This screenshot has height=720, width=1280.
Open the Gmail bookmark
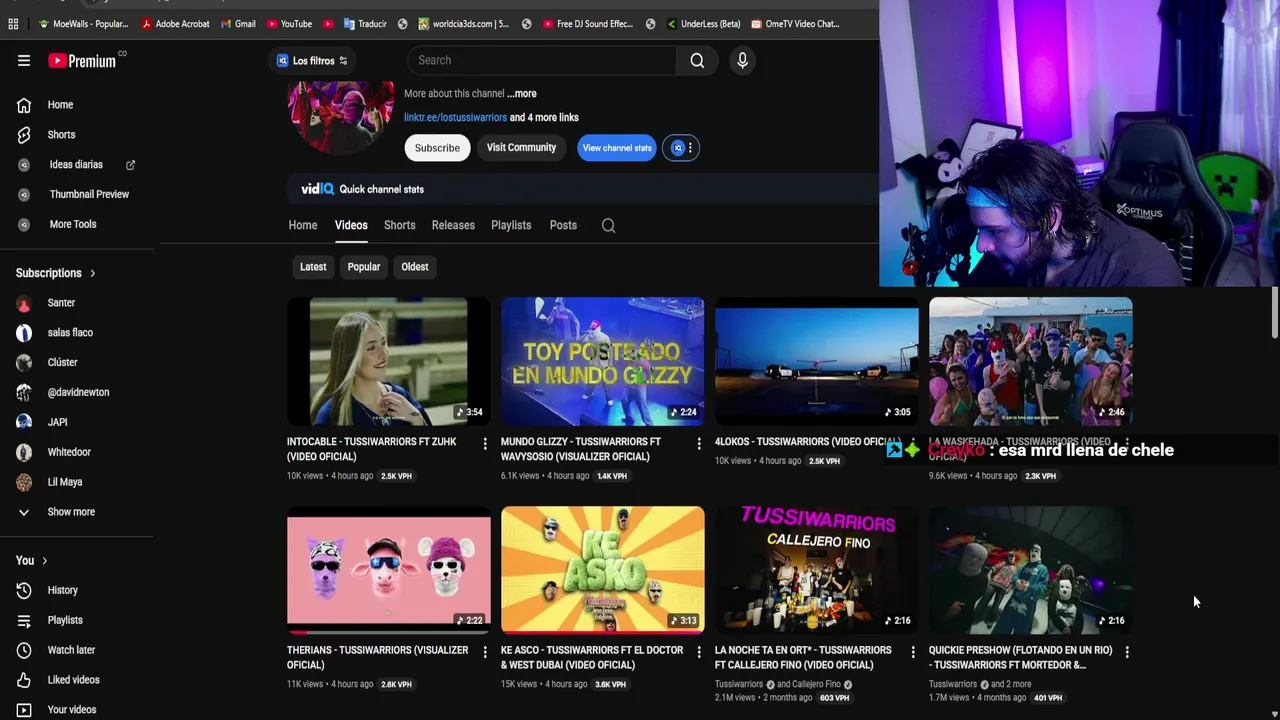pyautogui.click(x=238, y=24)
